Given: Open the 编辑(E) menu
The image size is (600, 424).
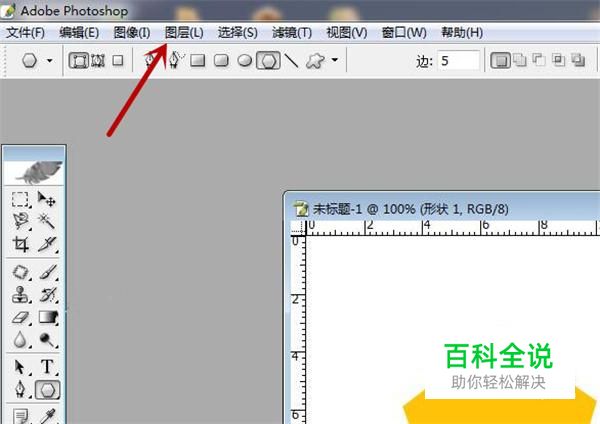Looking at the screenshot, I should (79, 33).
